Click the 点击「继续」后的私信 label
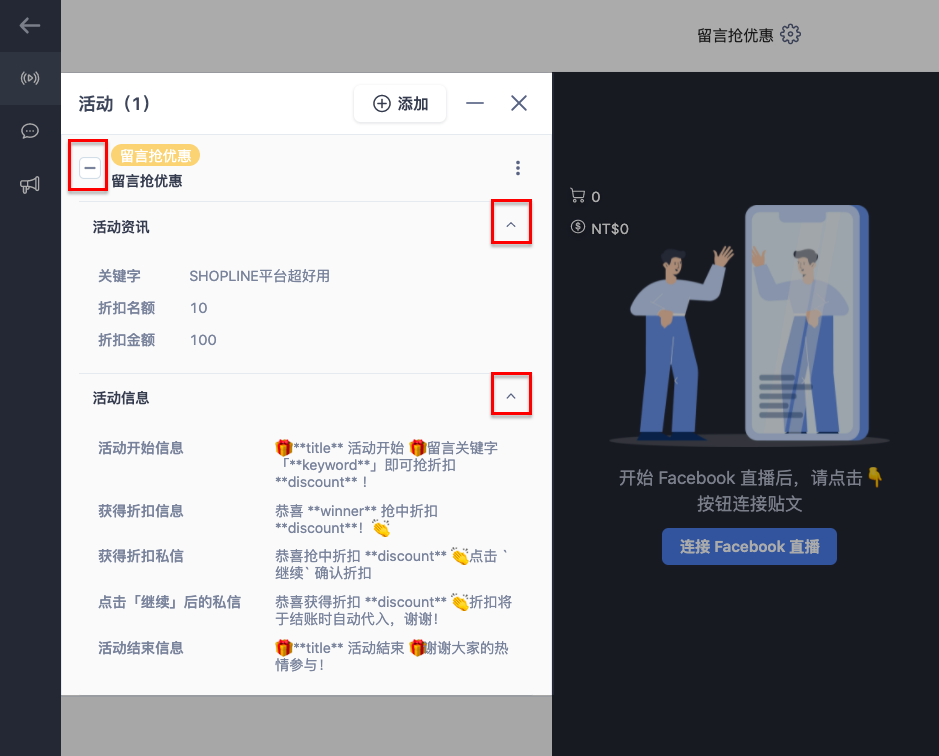 169,602
